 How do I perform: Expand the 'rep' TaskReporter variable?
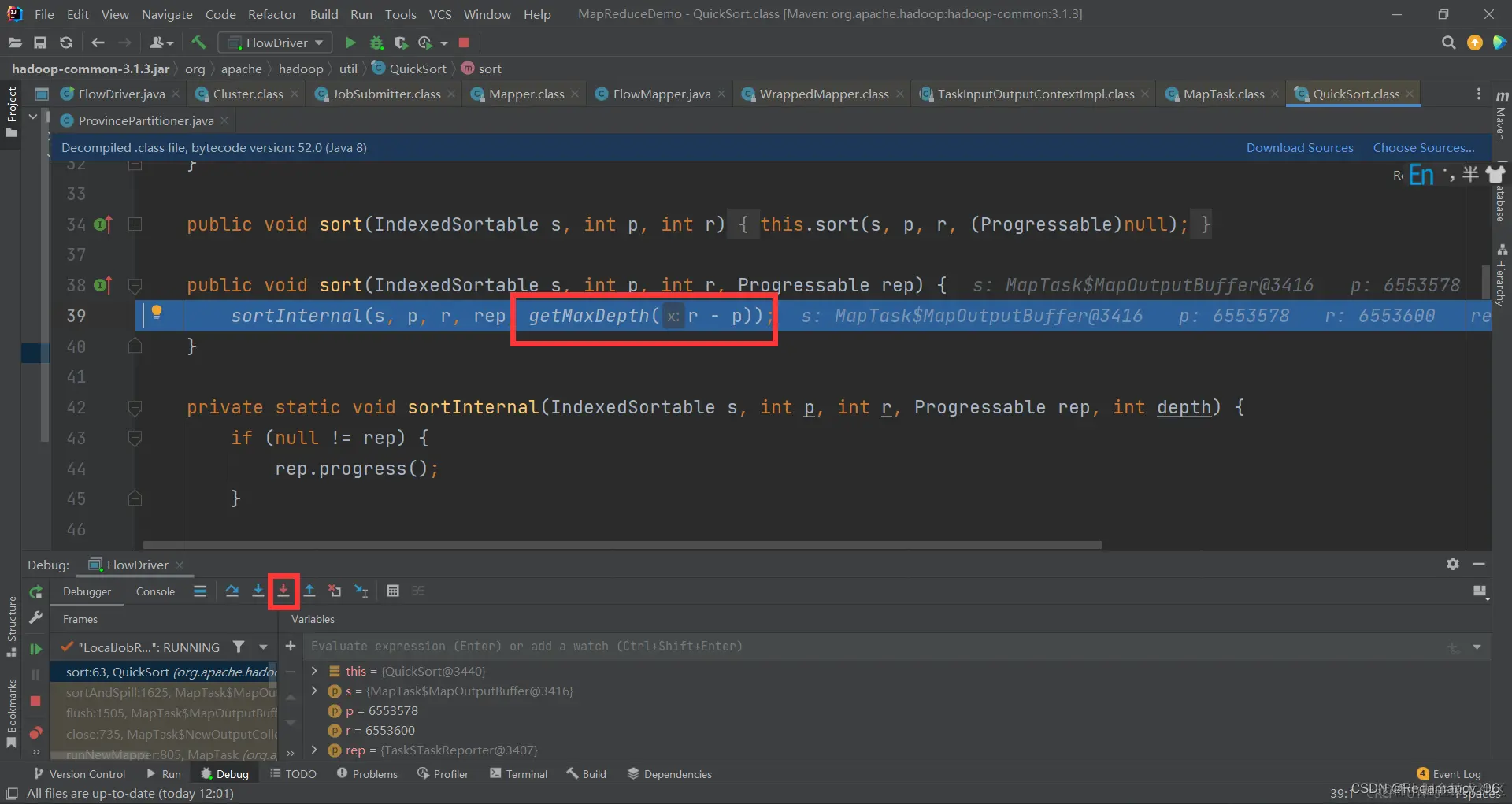pos(314,750)
